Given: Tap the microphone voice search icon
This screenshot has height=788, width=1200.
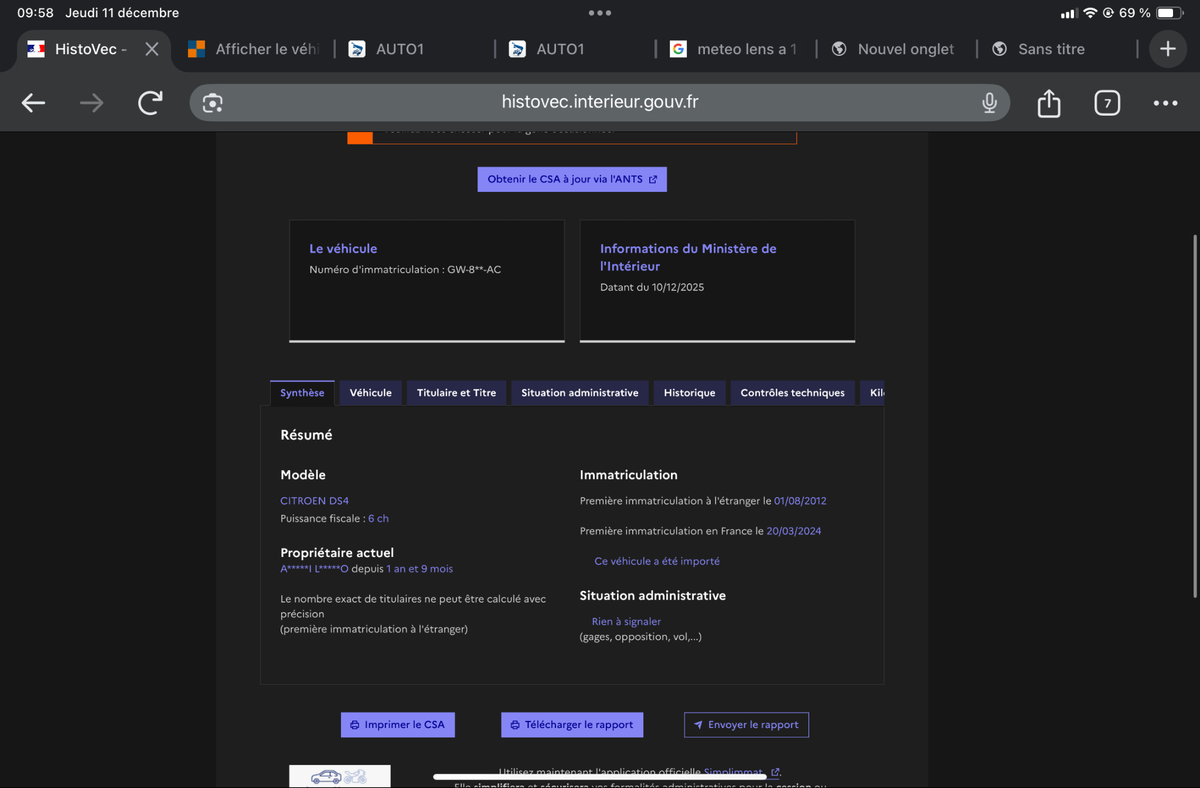Looking at the screenshot, I should [988, 103].
